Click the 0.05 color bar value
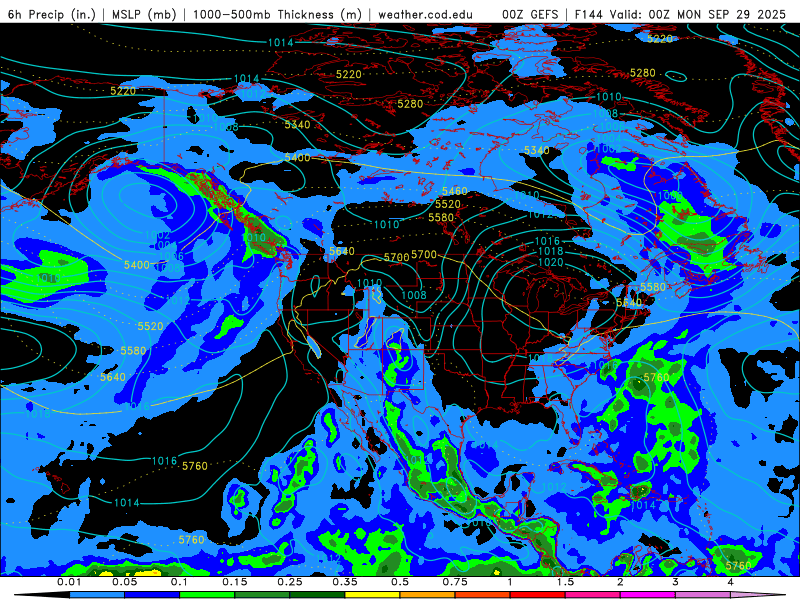The width and height of the screenshot is (800, 600). (x=124, y=582)
